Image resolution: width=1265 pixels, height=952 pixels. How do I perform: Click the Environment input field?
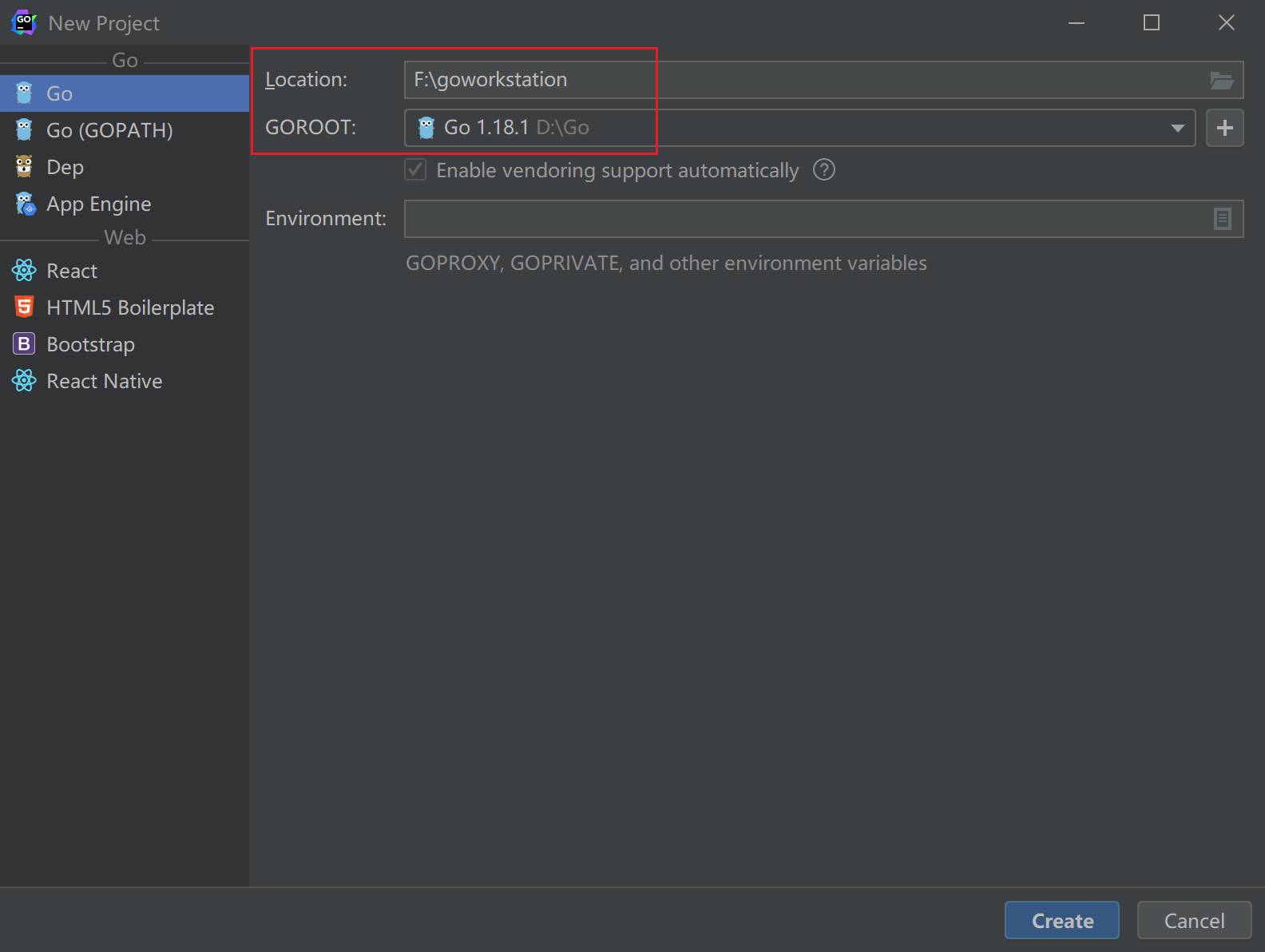[823, 219]
